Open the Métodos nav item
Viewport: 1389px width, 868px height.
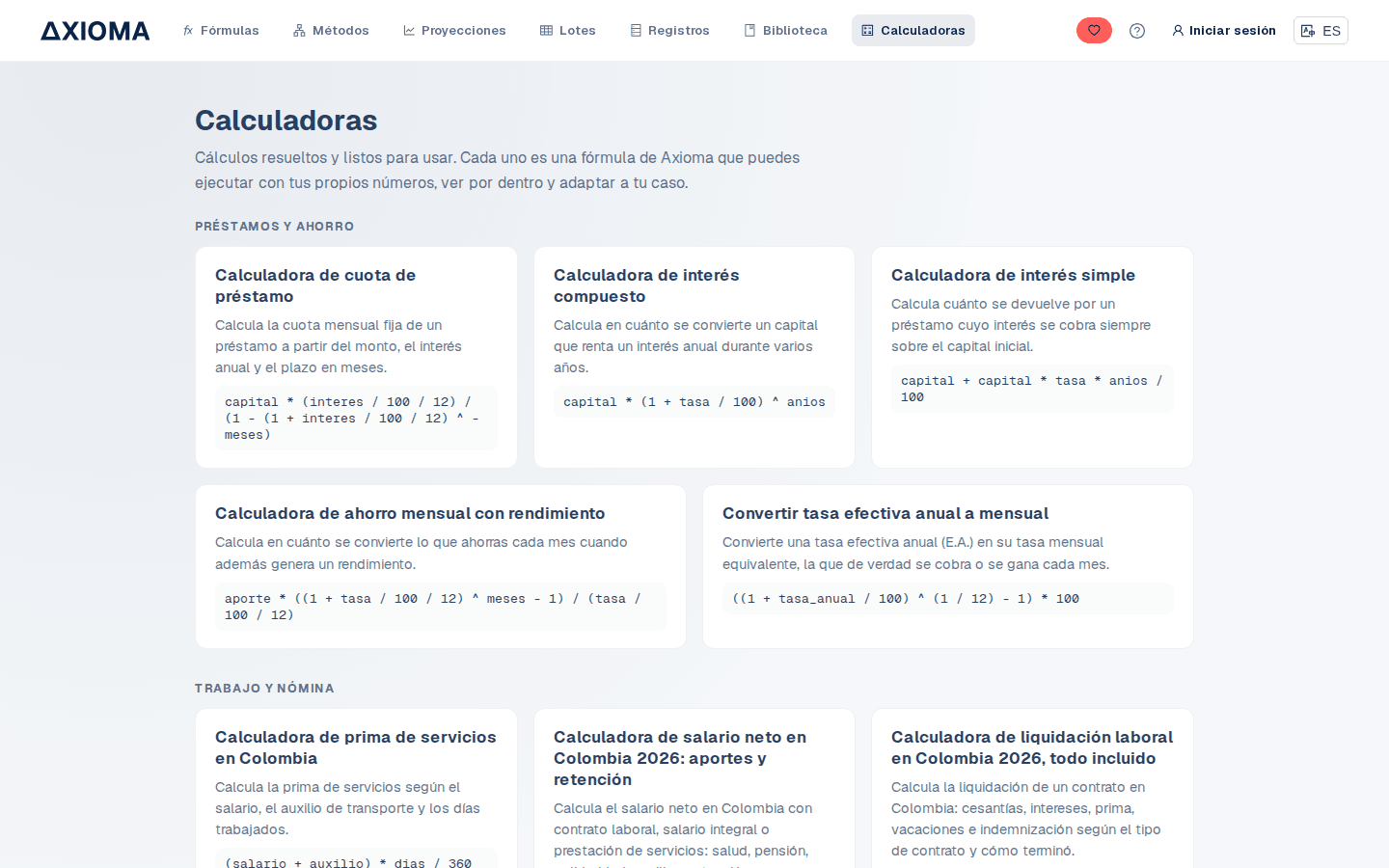[x=331, y=31]
